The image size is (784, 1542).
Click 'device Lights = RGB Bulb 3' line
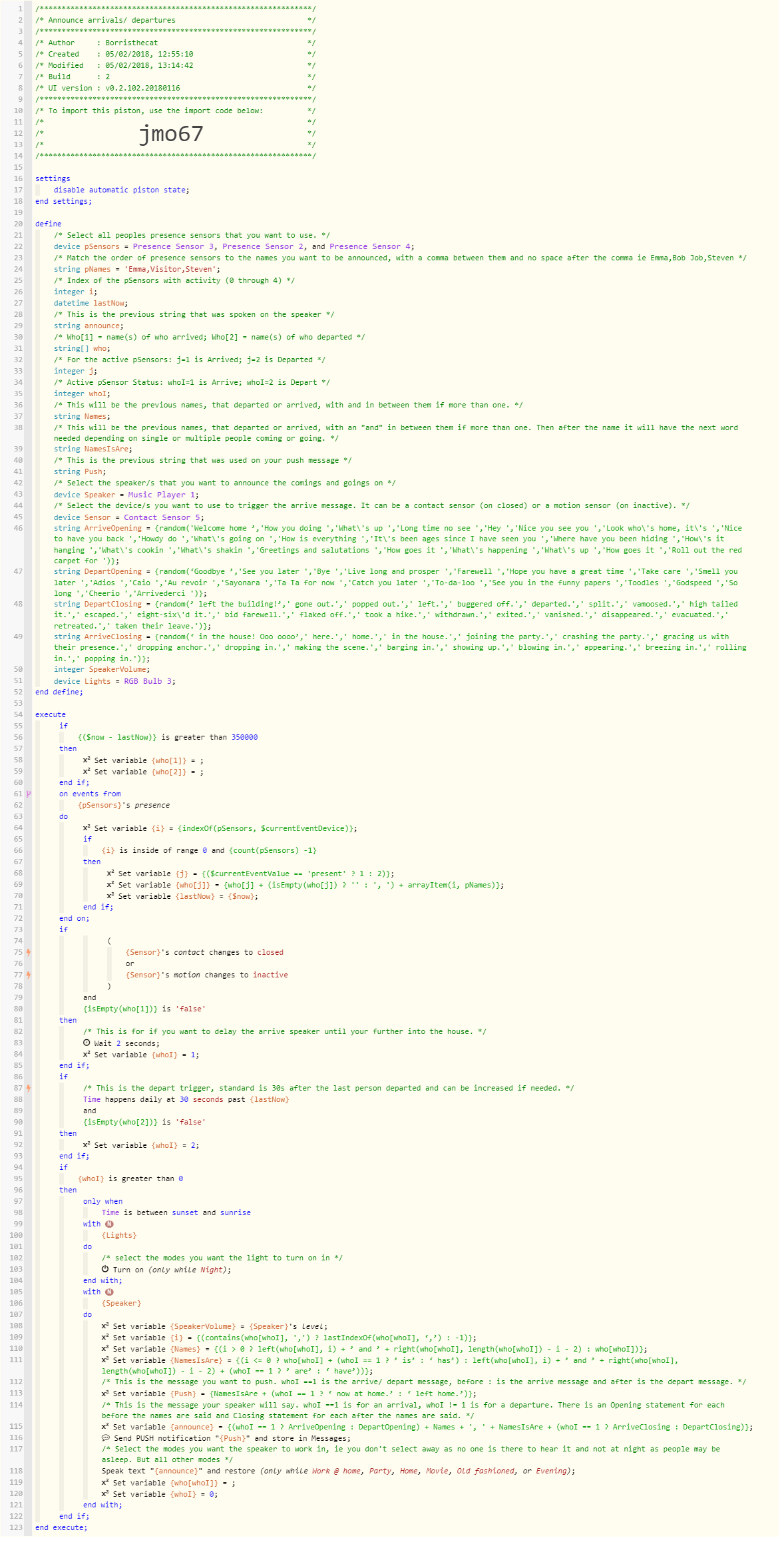[115, 681]
